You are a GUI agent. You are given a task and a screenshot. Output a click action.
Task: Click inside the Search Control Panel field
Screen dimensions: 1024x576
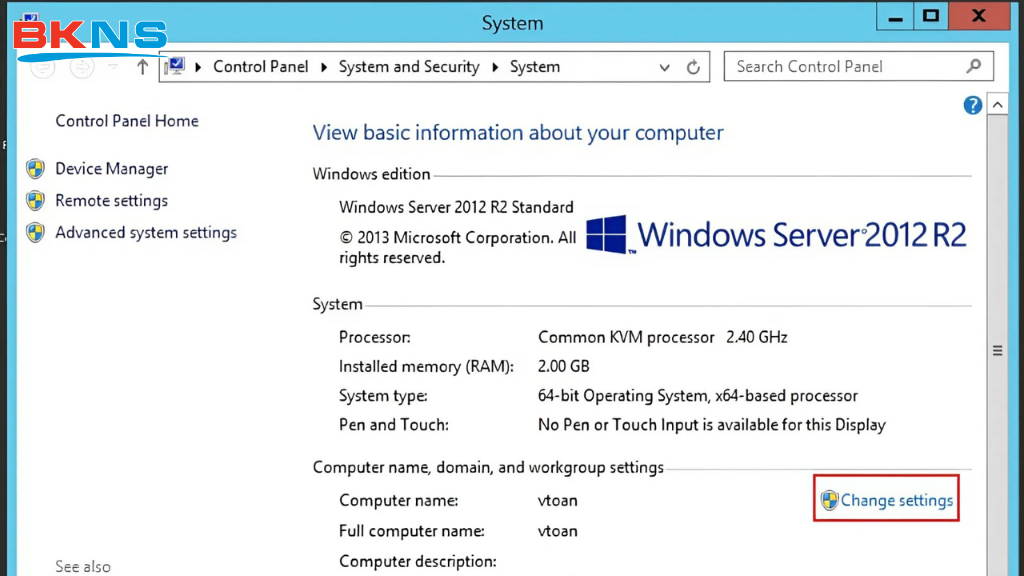point(845,67)
